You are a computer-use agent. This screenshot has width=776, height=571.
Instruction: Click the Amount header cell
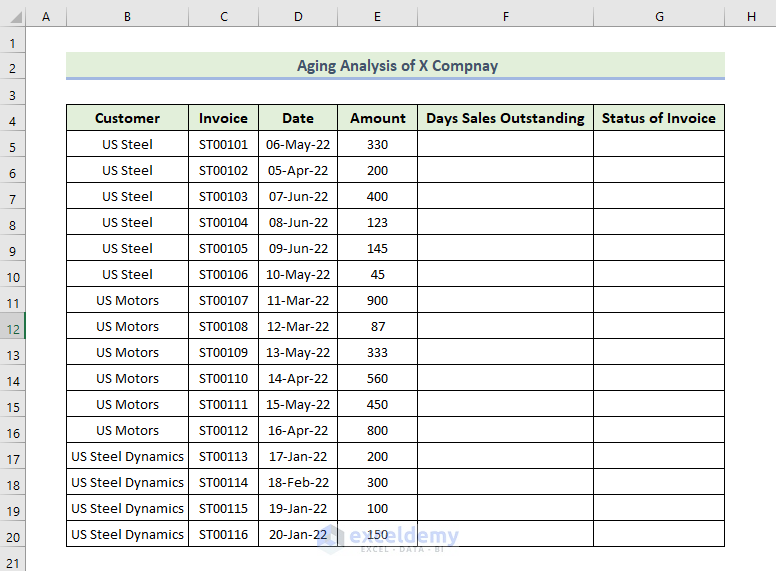(x=377, y=118)
